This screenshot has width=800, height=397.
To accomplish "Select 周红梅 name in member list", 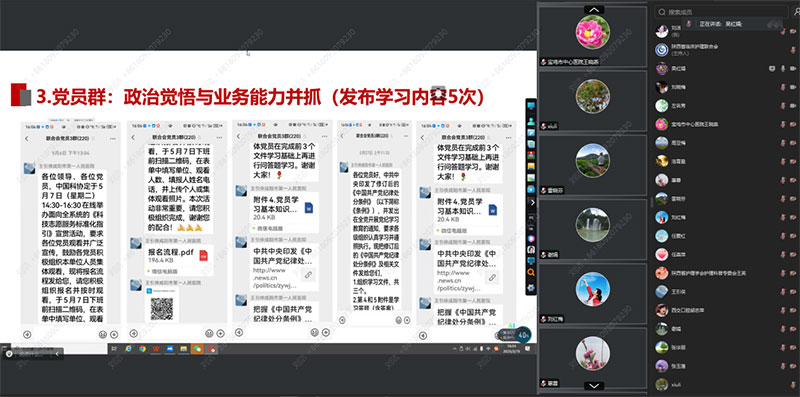I will coord(678,68).
